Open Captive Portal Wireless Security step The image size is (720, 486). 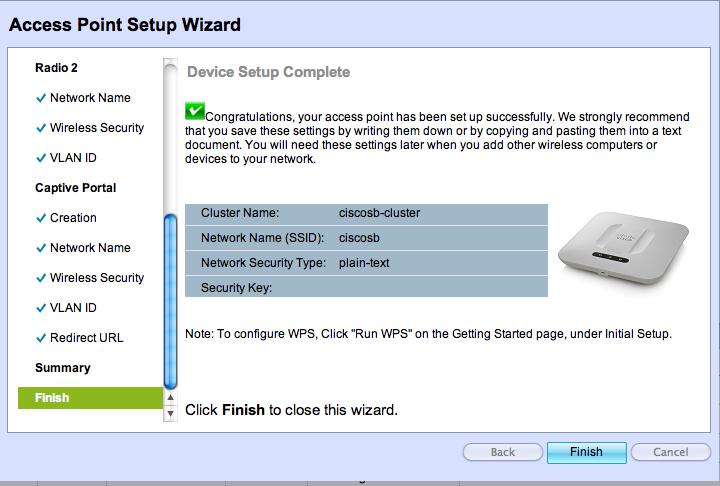click(97, 278)
